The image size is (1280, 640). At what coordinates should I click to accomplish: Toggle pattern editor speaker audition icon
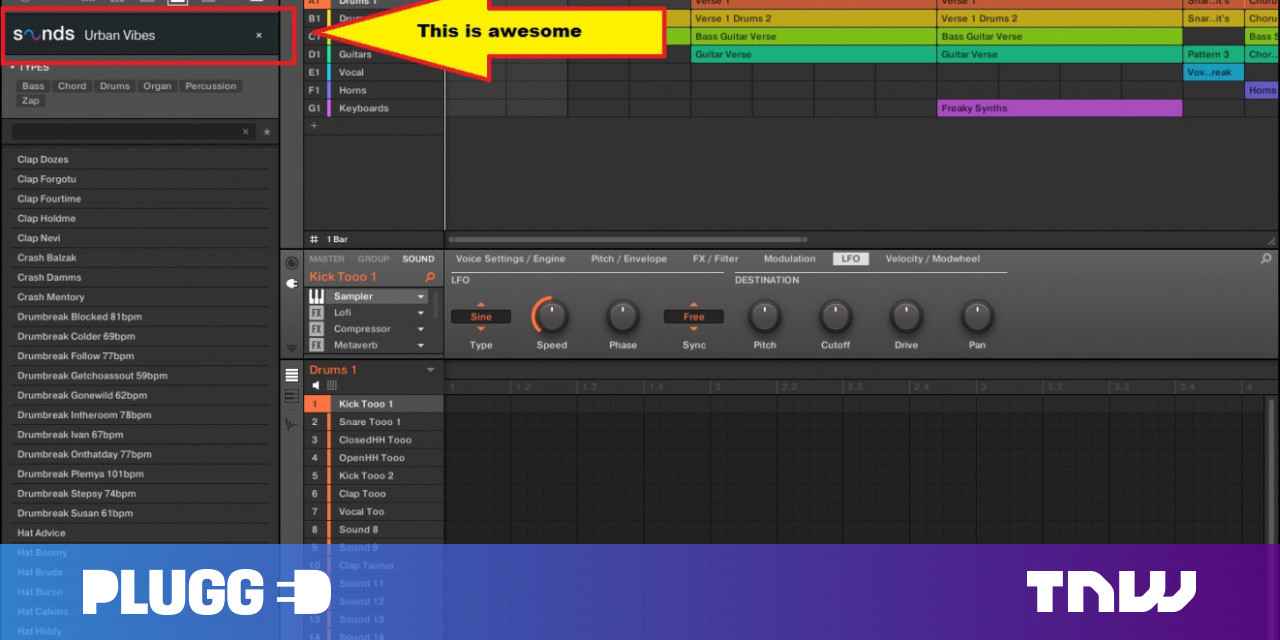point(316,386)
